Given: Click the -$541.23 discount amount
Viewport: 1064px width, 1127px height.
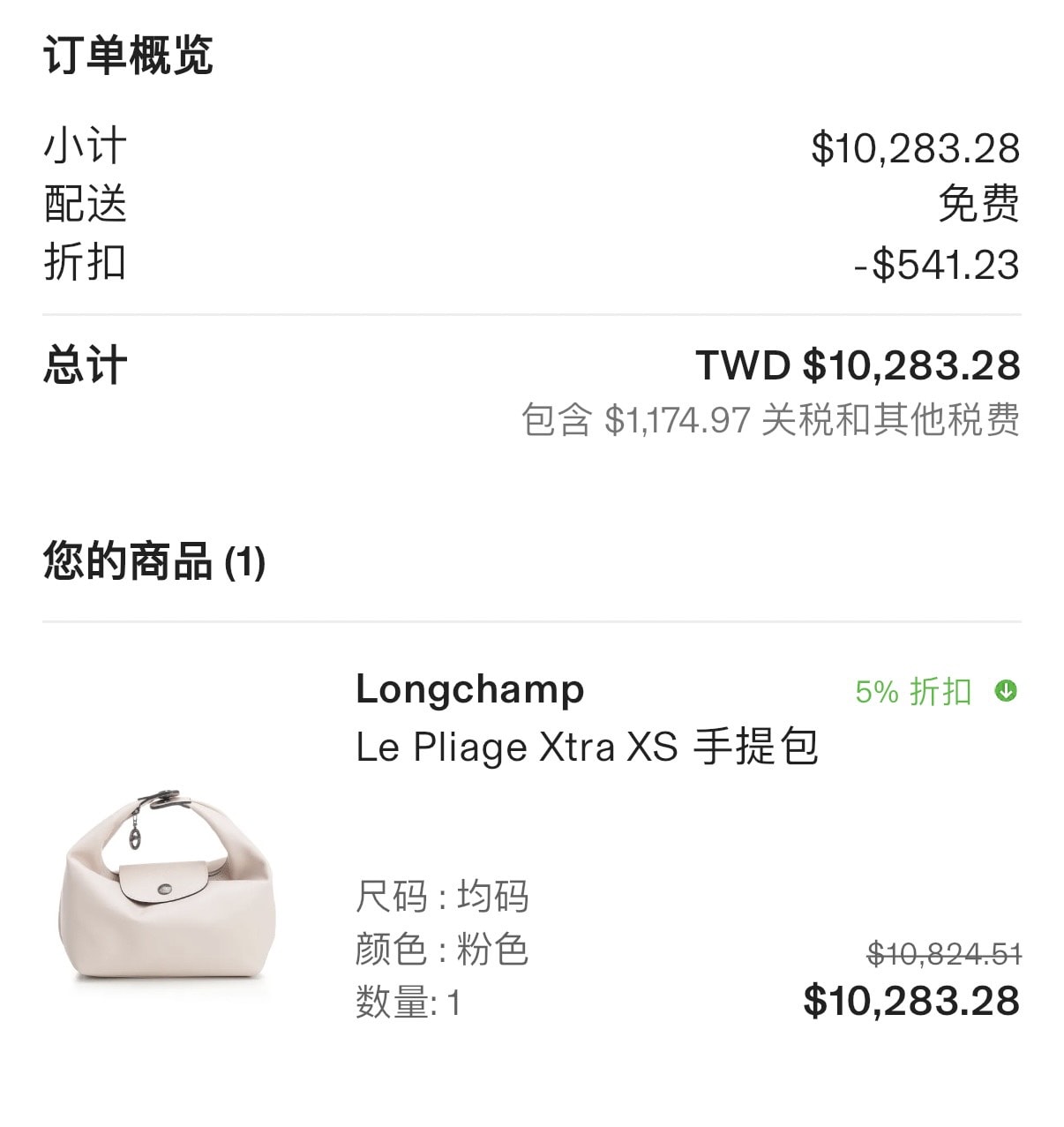Looking at the screenshot, I should pyautogui.click(x=936, y=264).
